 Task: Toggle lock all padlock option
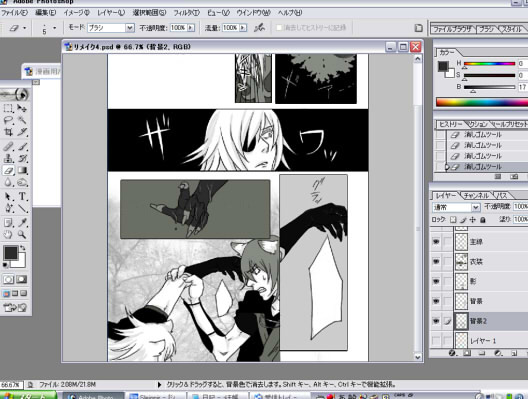click(483, 220)
